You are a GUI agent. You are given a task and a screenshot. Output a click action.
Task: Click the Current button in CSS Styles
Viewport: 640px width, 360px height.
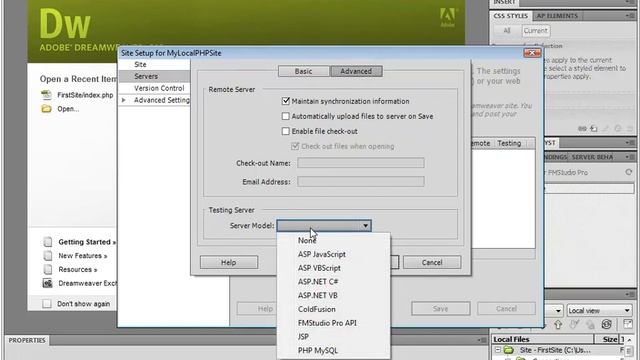point(536,31)
